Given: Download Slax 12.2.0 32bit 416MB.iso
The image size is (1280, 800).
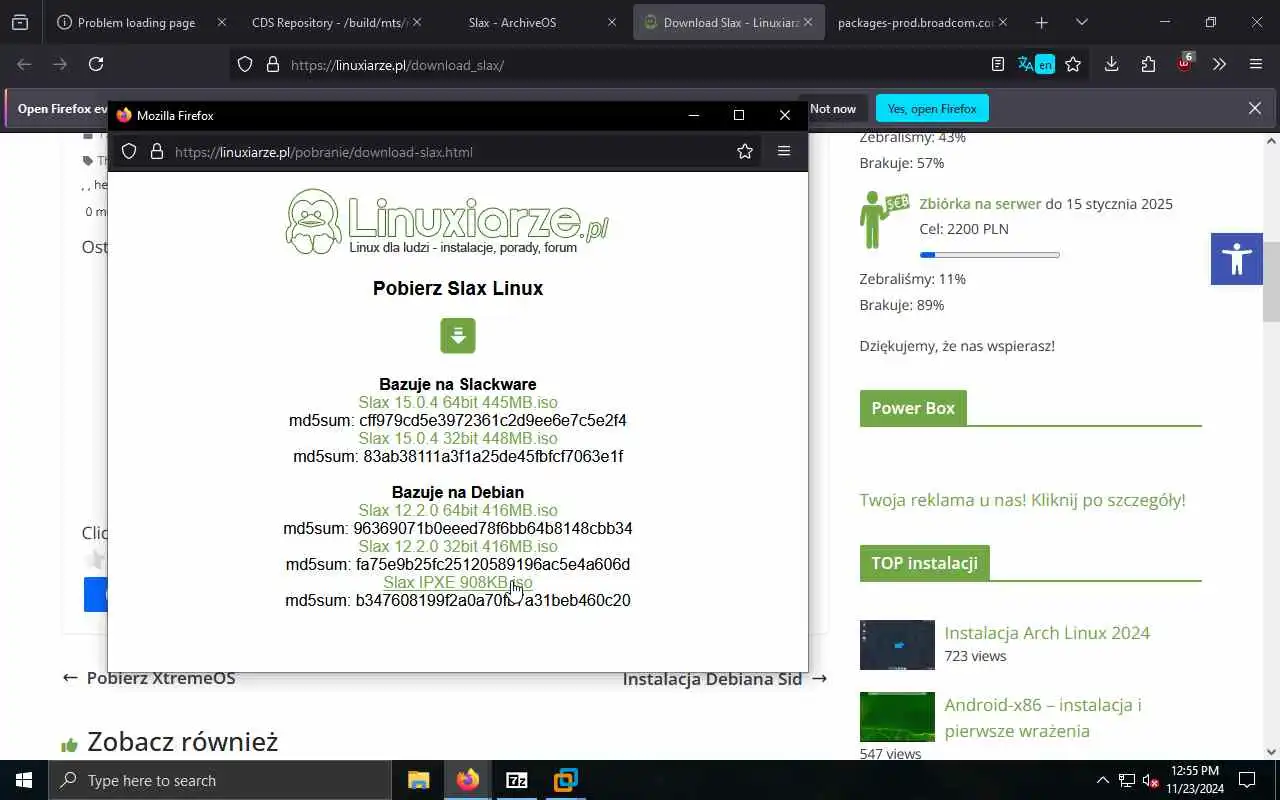Looking at the screenshot, I should pyautogui.click(x=458, y=546).
